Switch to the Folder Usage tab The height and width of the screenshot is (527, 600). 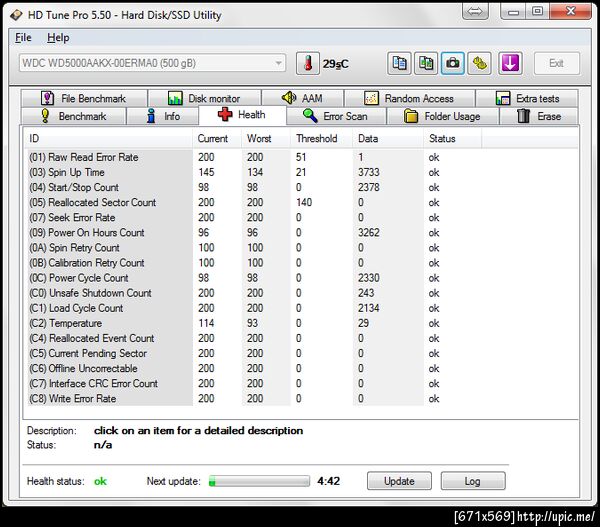coord(443,116)
